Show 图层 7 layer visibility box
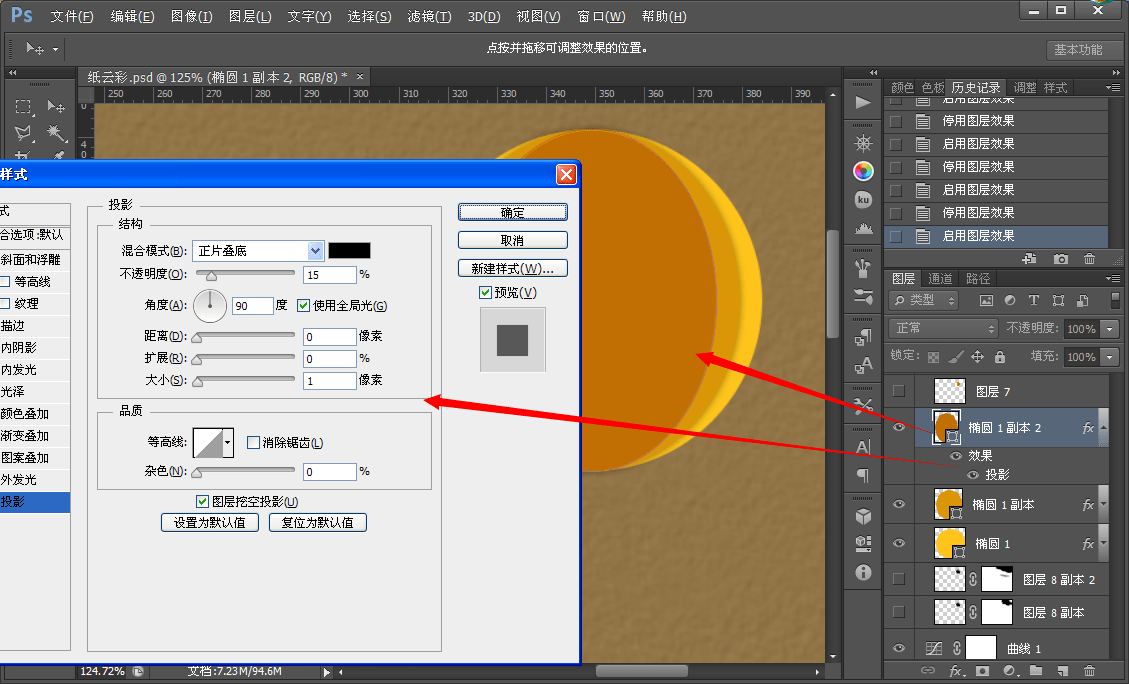Viewport: 1129px width, 684px height. (899, 391)
